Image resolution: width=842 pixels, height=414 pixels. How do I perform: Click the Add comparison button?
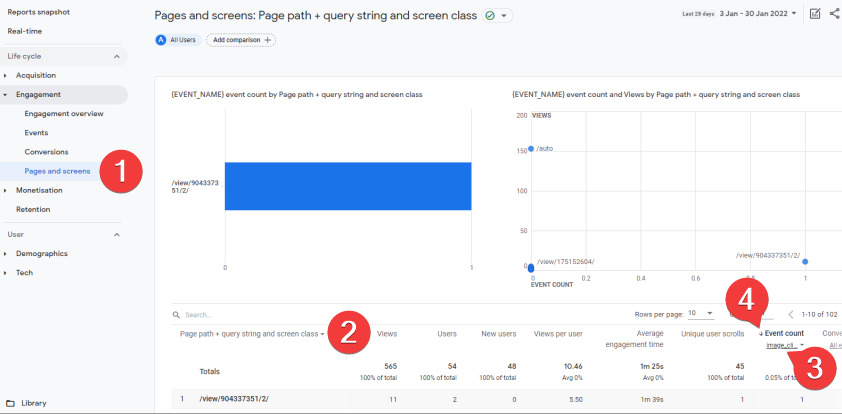(241, 40)
